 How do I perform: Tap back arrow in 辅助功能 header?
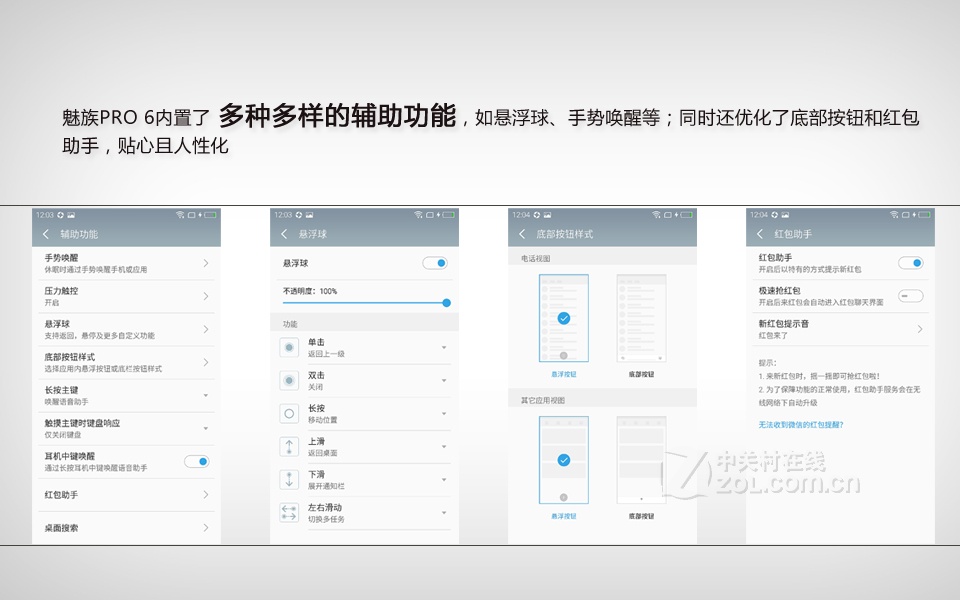coord(45,234)
